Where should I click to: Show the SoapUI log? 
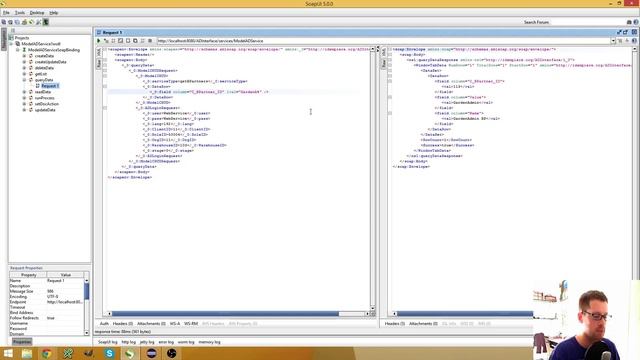tap(107, 342)
